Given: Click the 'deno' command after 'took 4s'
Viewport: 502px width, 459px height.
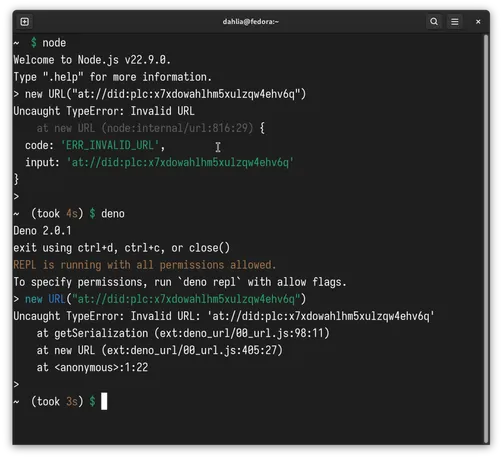Looking at the screenshot, I should 113,214.
